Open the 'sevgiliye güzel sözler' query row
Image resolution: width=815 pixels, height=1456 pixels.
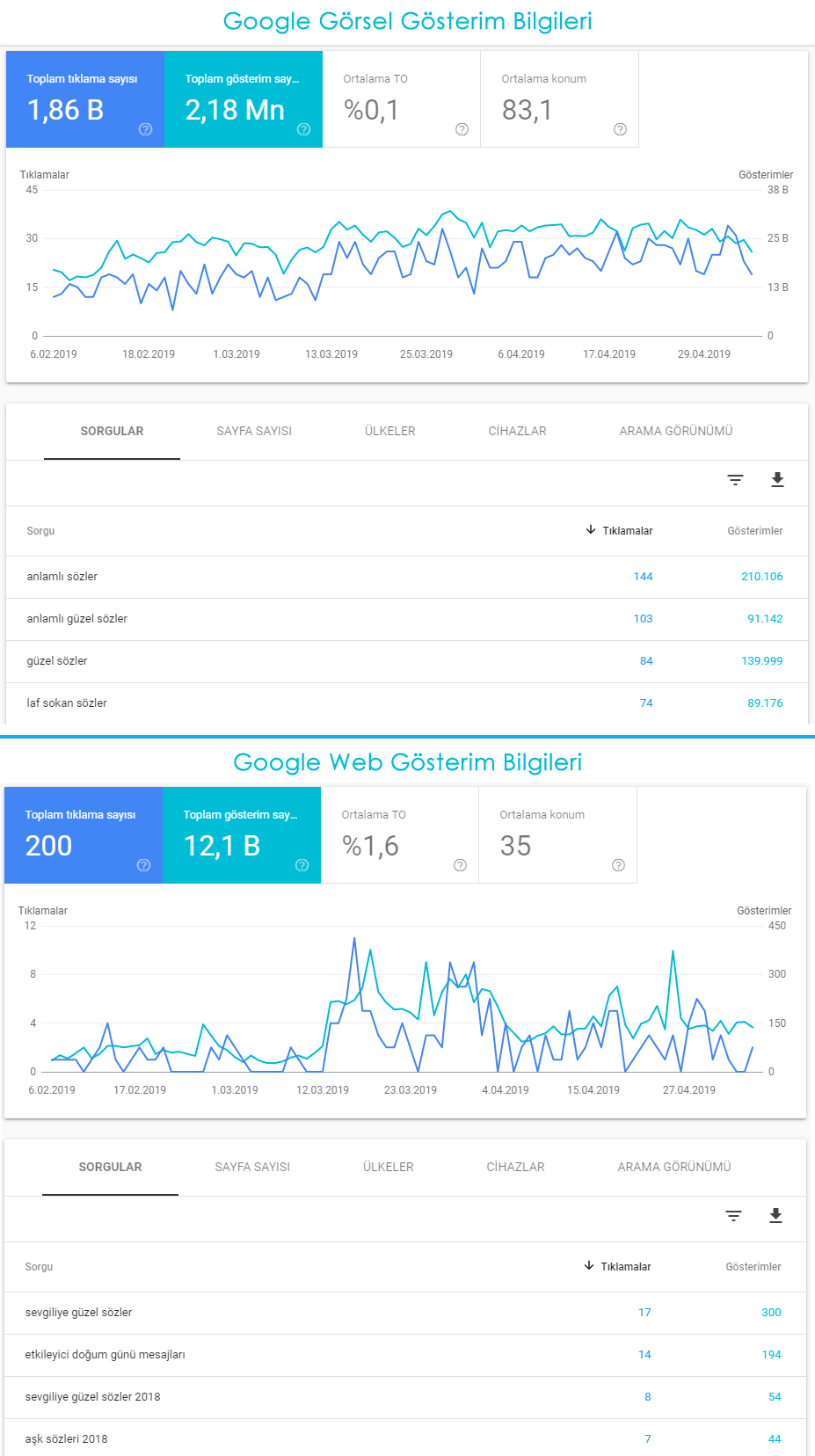coord(405,1313)
